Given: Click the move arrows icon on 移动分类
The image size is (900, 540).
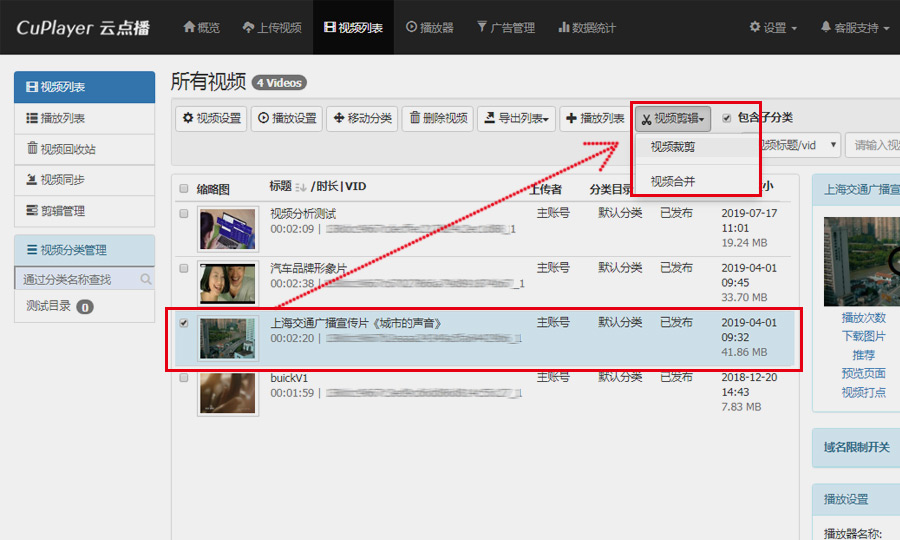Looking at the screenshot, I should (x=337, y=119).
